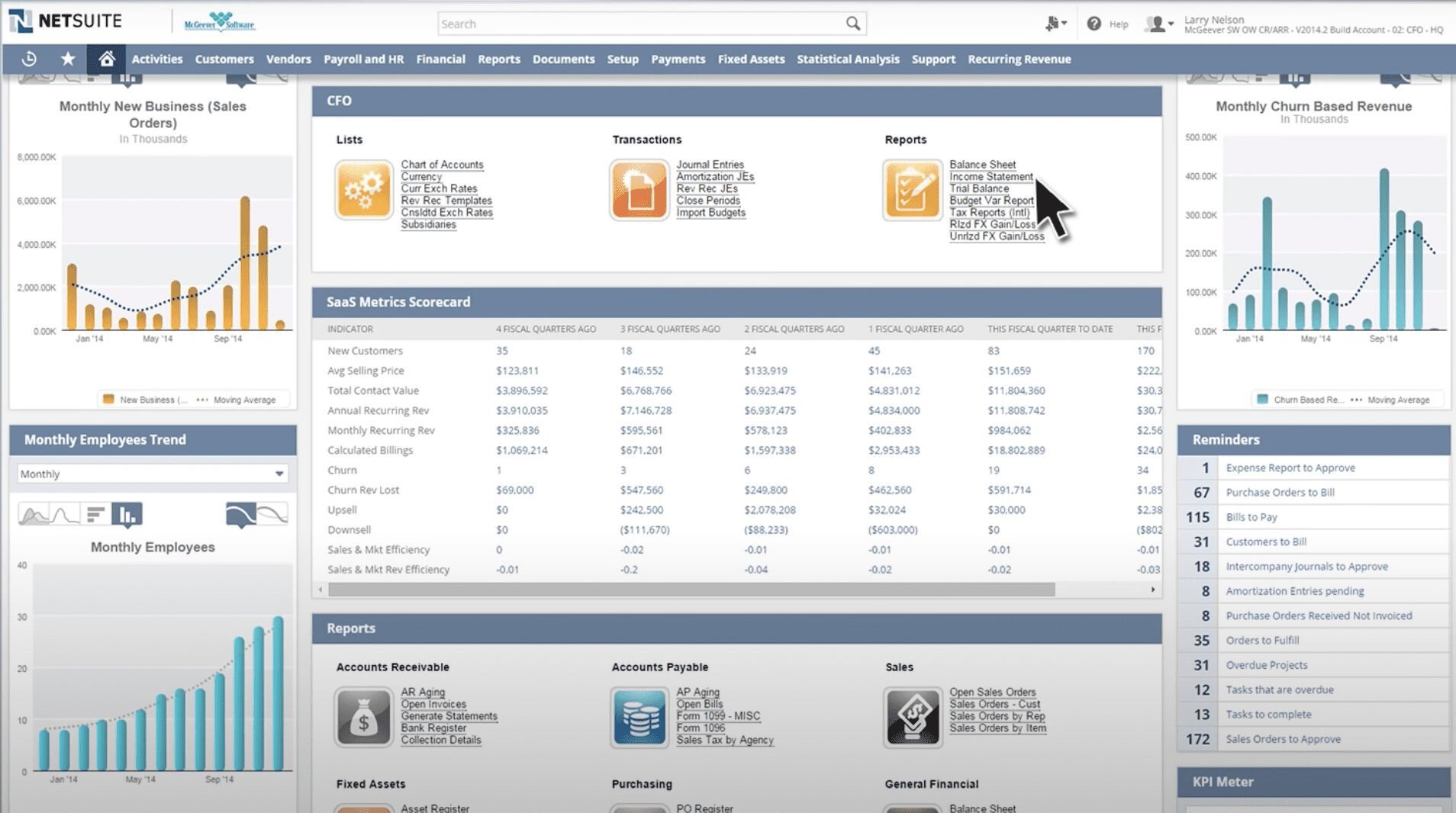
Task: Click the Purchase Orders to Bill reminder
Action: [x=1279, y=492]
